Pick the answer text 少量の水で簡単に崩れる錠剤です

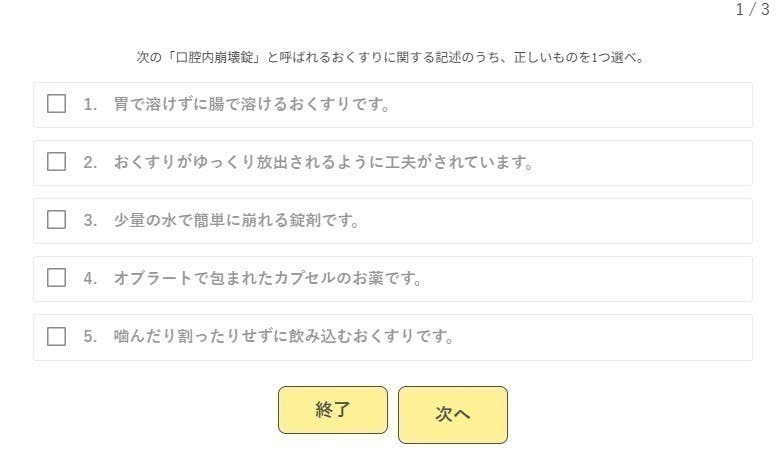pyautogui.click(x=236, y=221)
